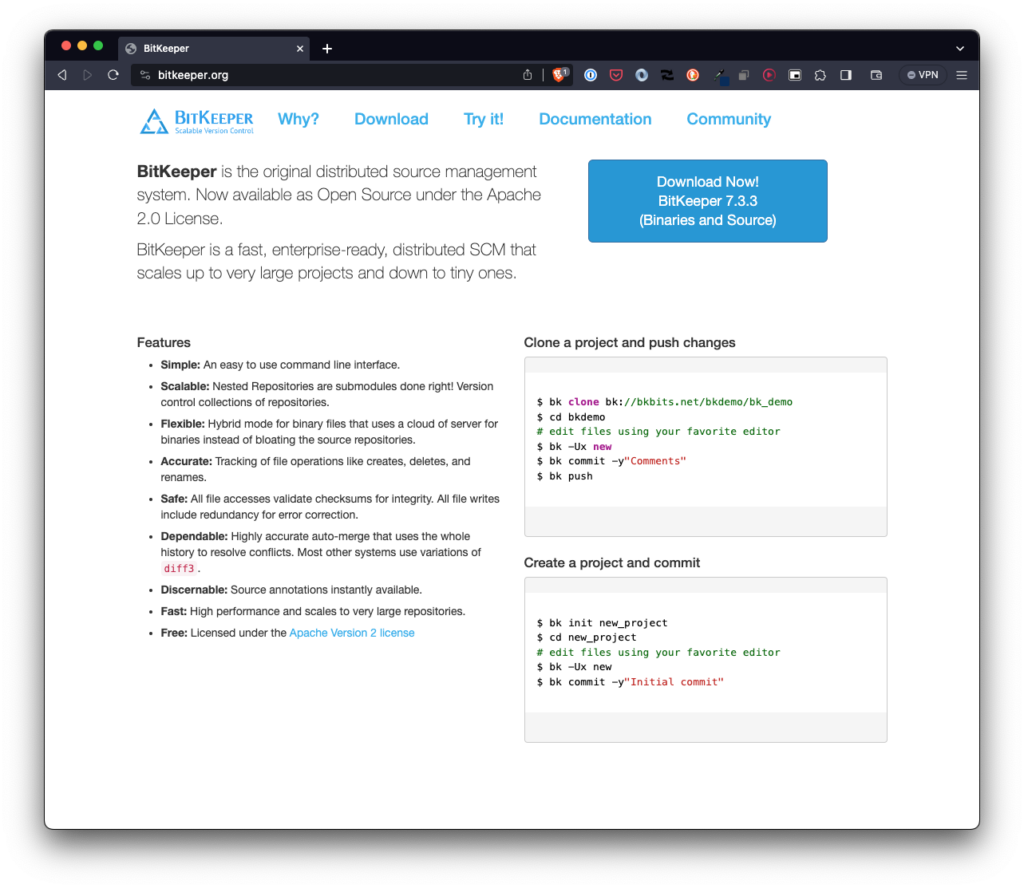Toggle the VPN button
Screen dimensions: 1024x888
pos(923,75)
